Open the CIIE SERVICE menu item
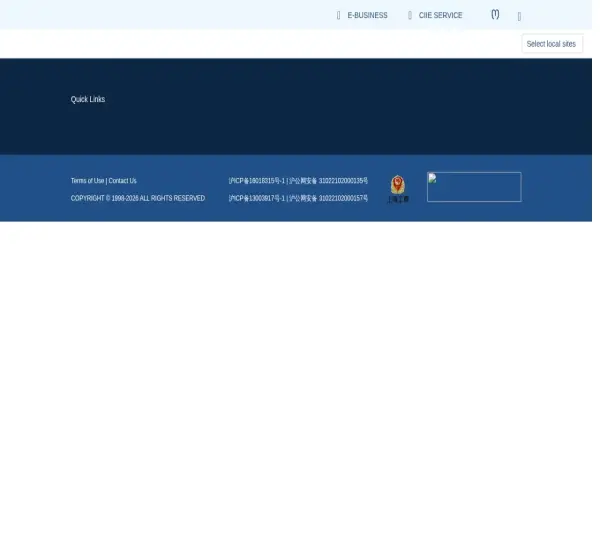Image resolution: width=600 pixels, height=560 pixels. tap(440, 15)
